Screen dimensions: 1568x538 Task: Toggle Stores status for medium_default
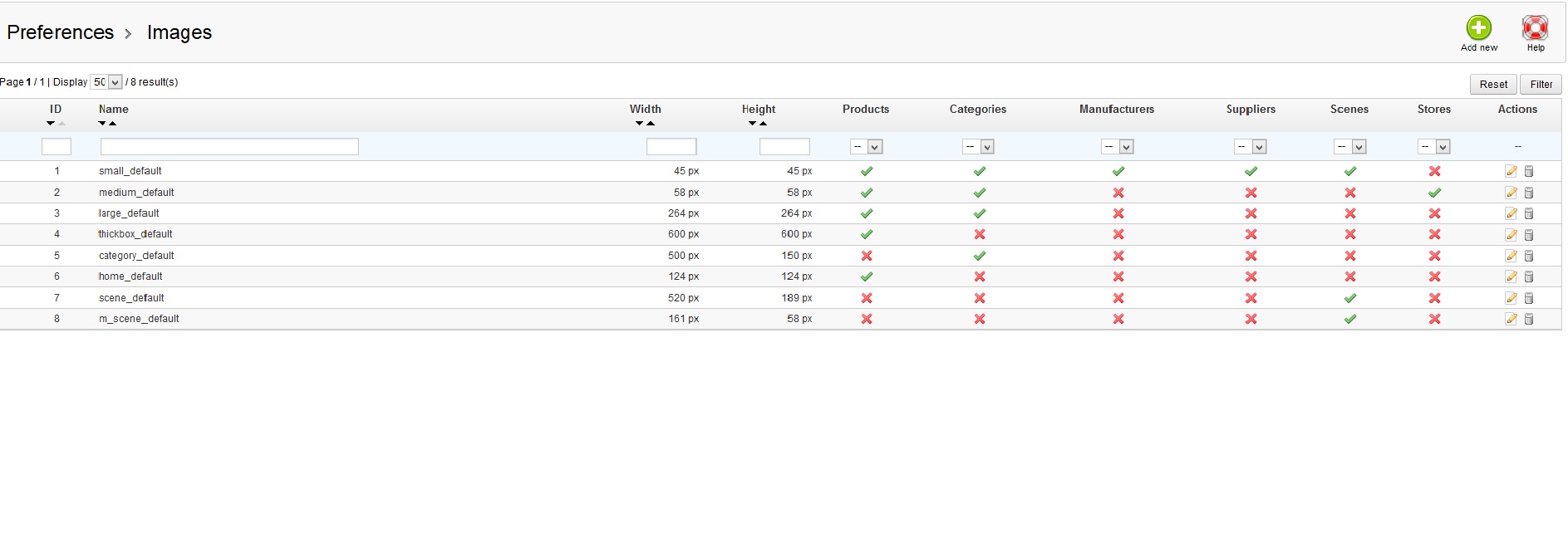pos(1434,193)
